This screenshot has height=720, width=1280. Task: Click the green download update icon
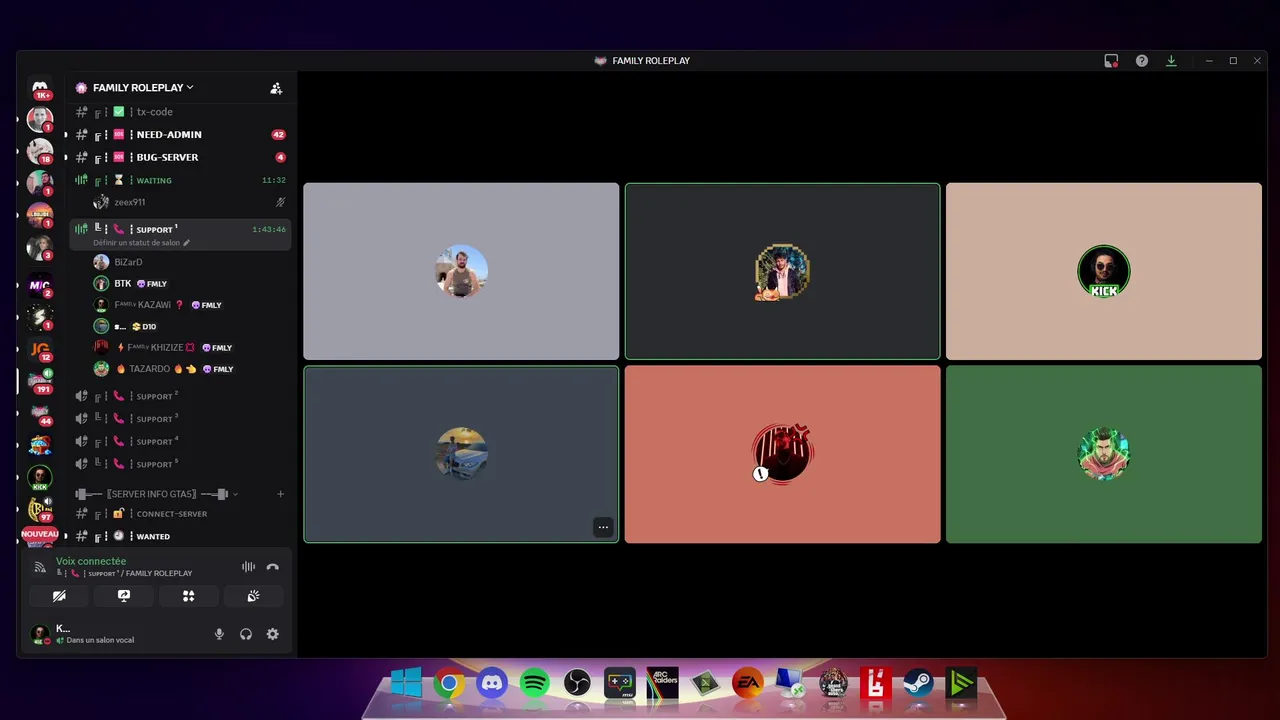(x=1171, y=61)
